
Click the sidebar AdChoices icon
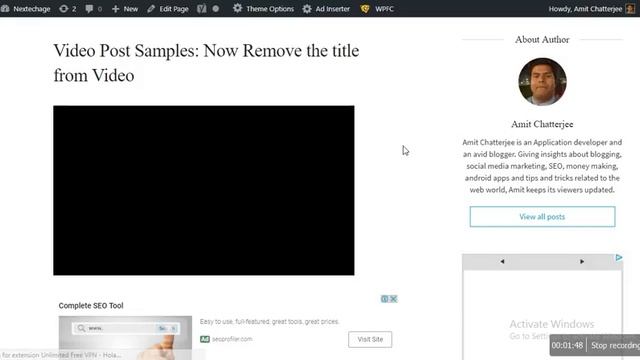[x=619, y=258]
